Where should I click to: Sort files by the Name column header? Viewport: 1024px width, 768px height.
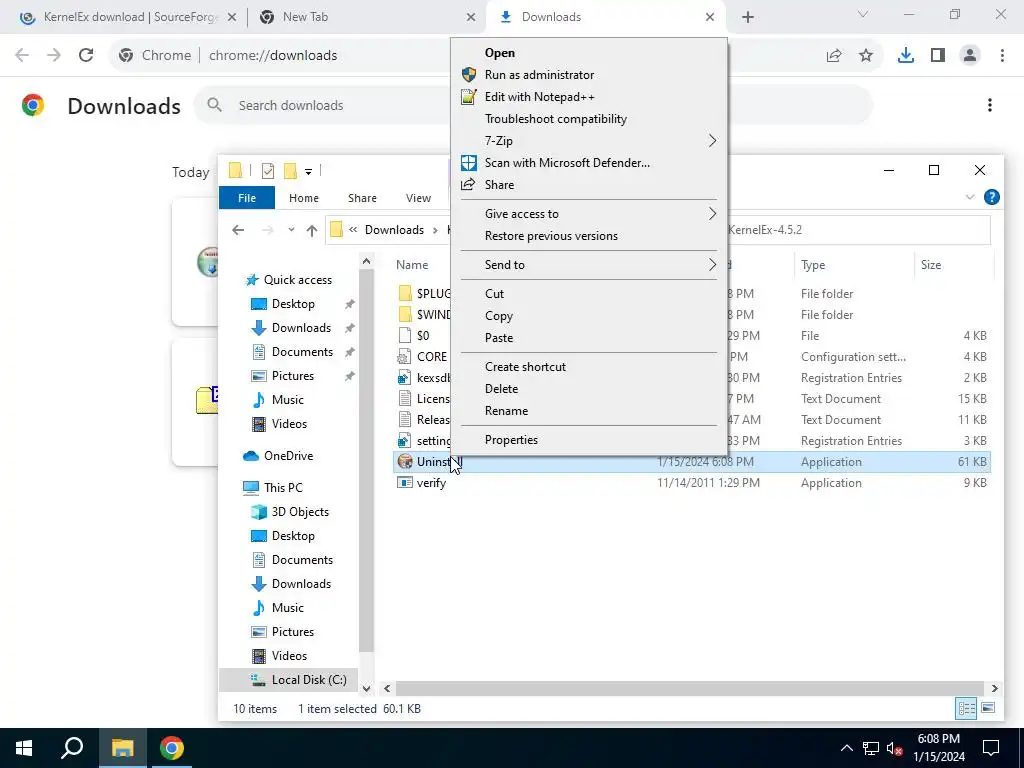click(411, 264)
